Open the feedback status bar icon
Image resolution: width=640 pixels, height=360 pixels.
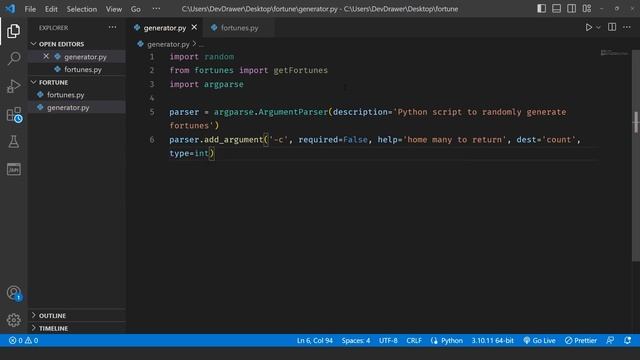pyautogui.click(x=610, y=340)
